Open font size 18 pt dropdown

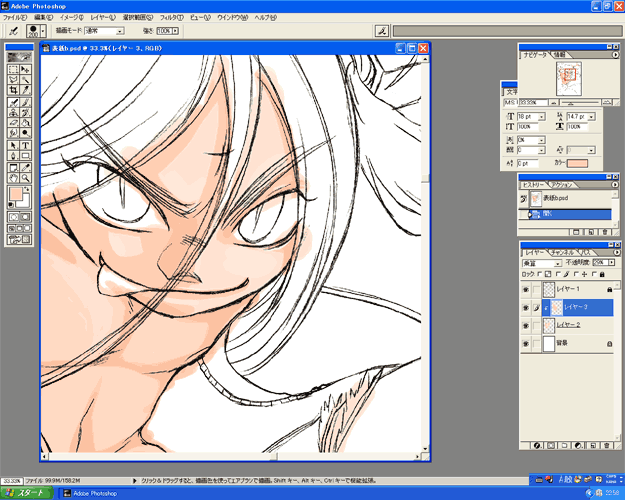(x=542, y=117)
